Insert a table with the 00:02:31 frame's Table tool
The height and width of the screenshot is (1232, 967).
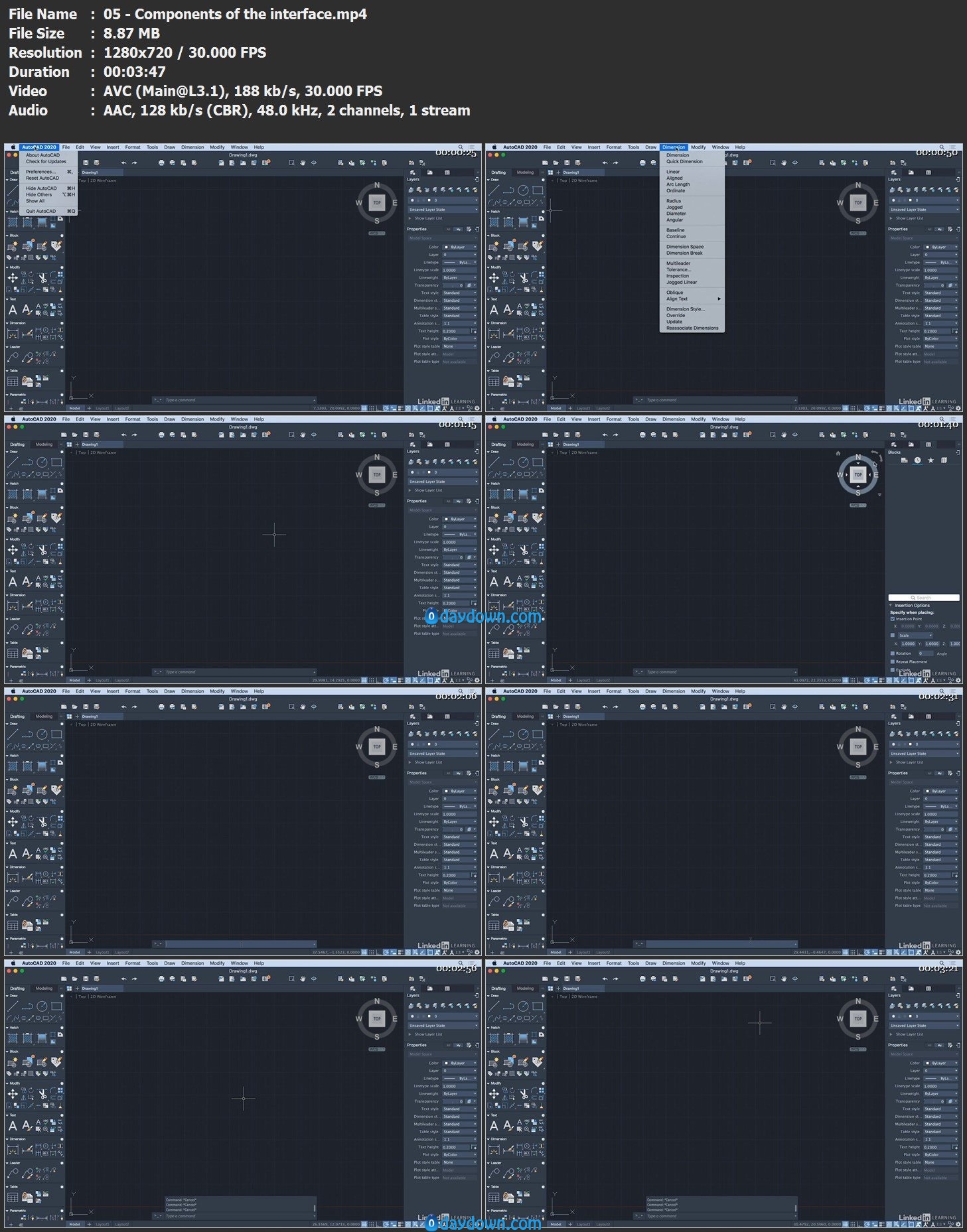coord(494,925)
